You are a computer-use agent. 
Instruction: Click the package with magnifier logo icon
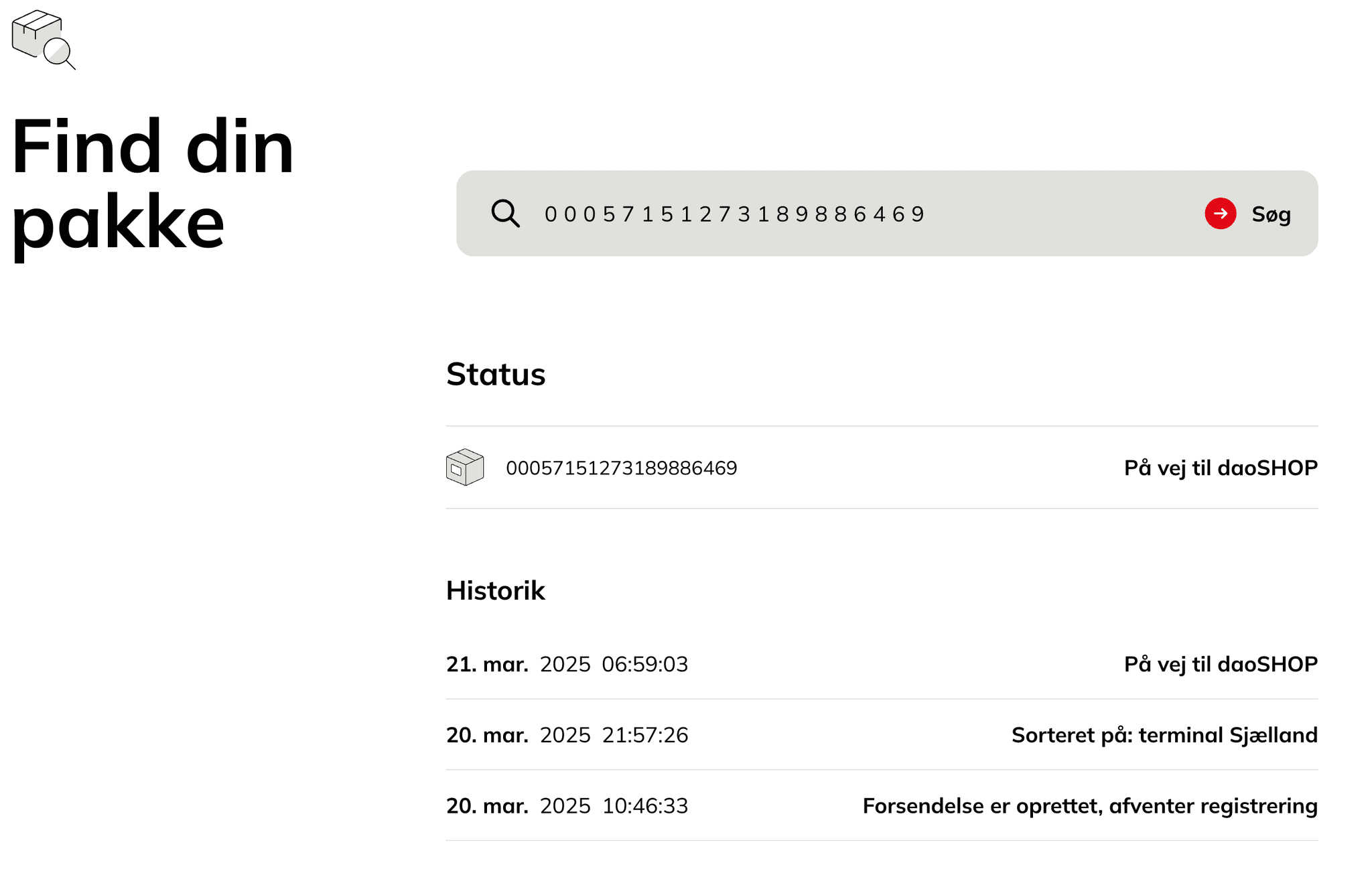(44, 40)
